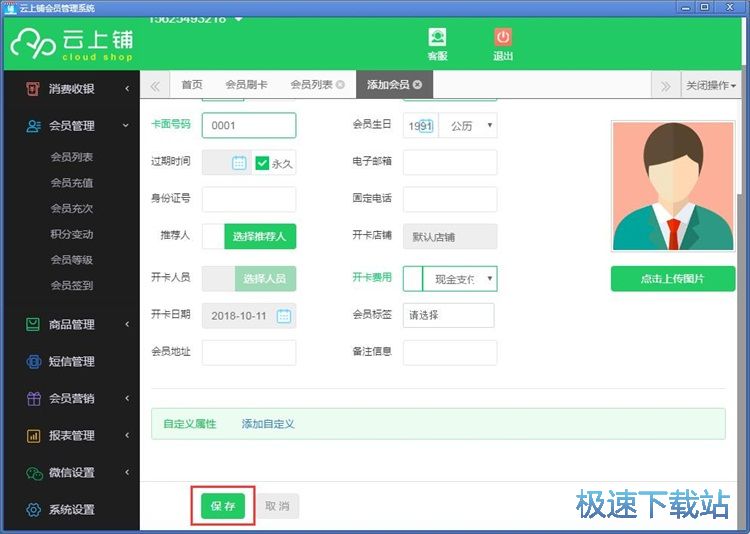This screenshot has height=534, width=750.
Task: Close the 会员列表 tab with its X icon
Action: 341,85
